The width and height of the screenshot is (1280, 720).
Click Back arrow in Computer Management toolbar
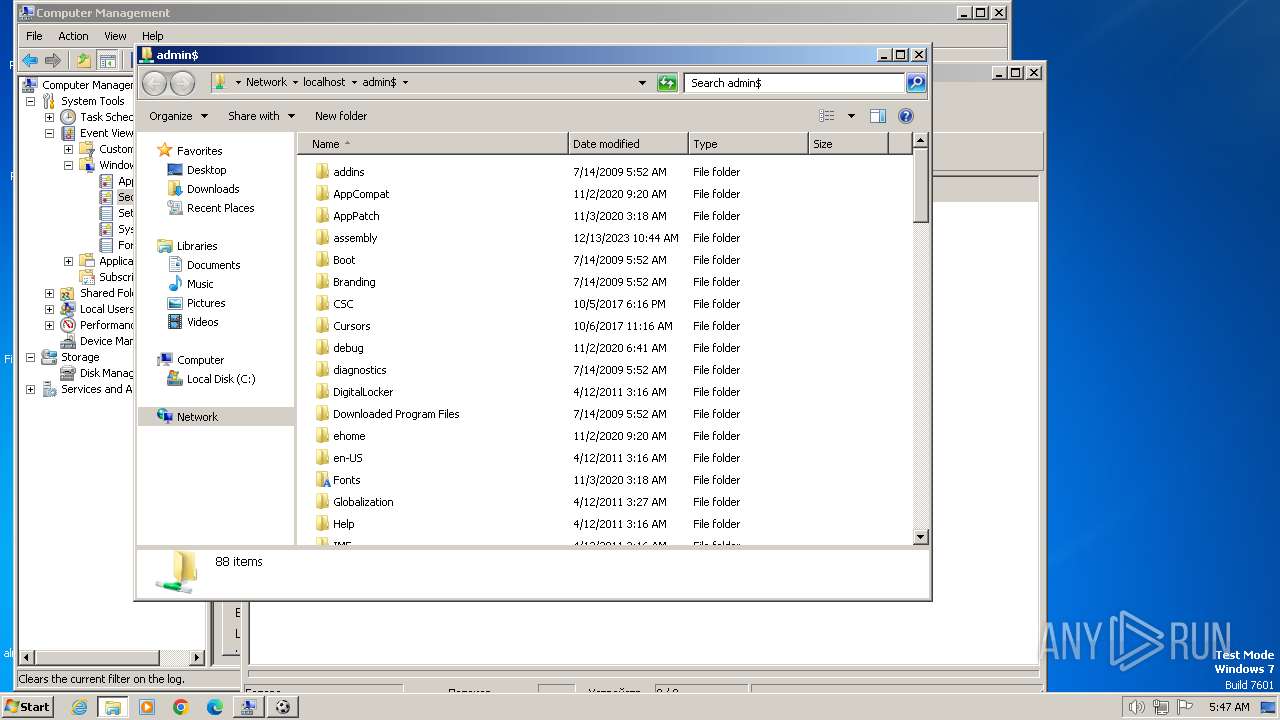[30, 60]
